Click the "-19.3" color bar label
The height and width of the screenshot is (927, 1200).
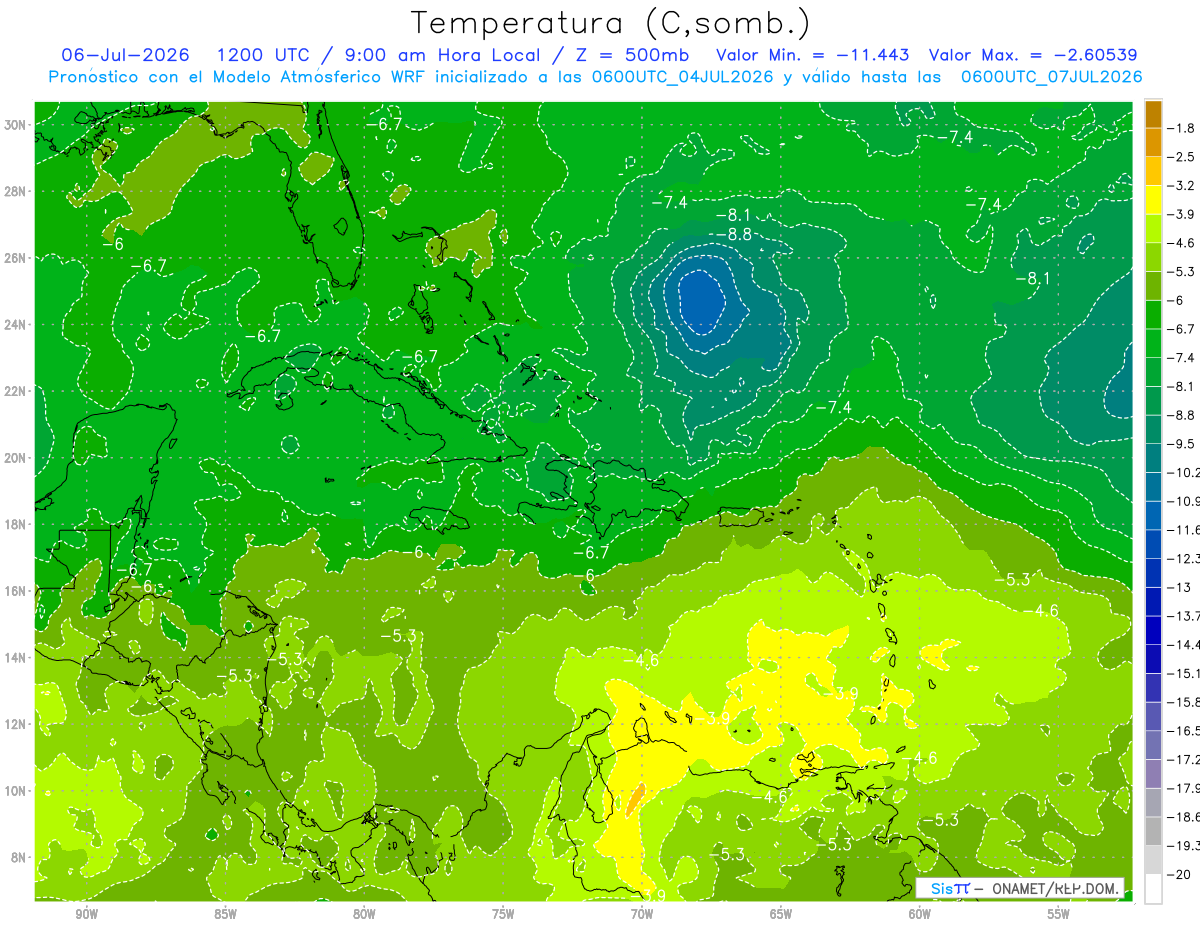(x=1184, y=846)
